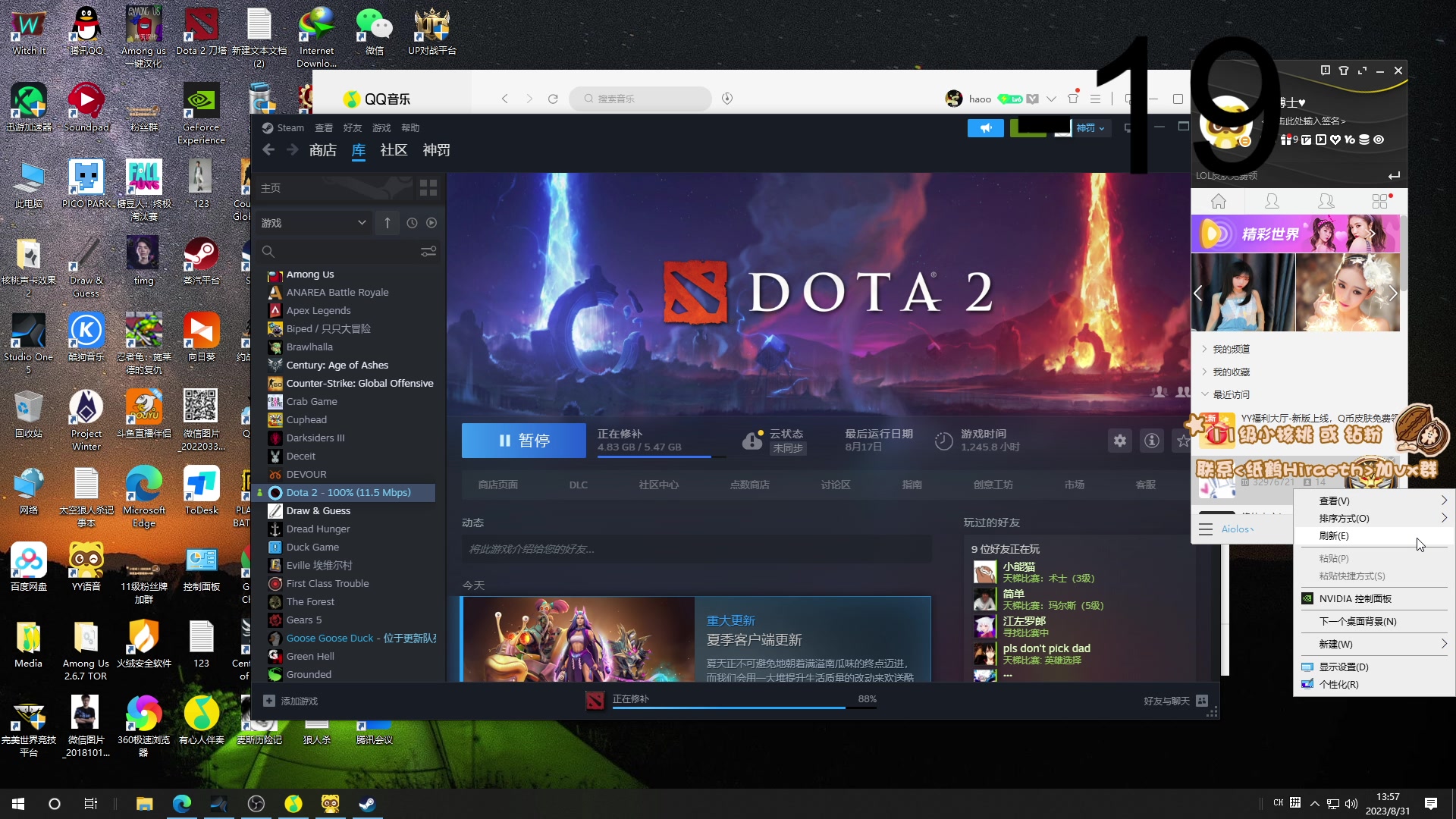Screen dimensions: 1456x819
Task: Switch library to grid collections view
Action: click(428, 187)
